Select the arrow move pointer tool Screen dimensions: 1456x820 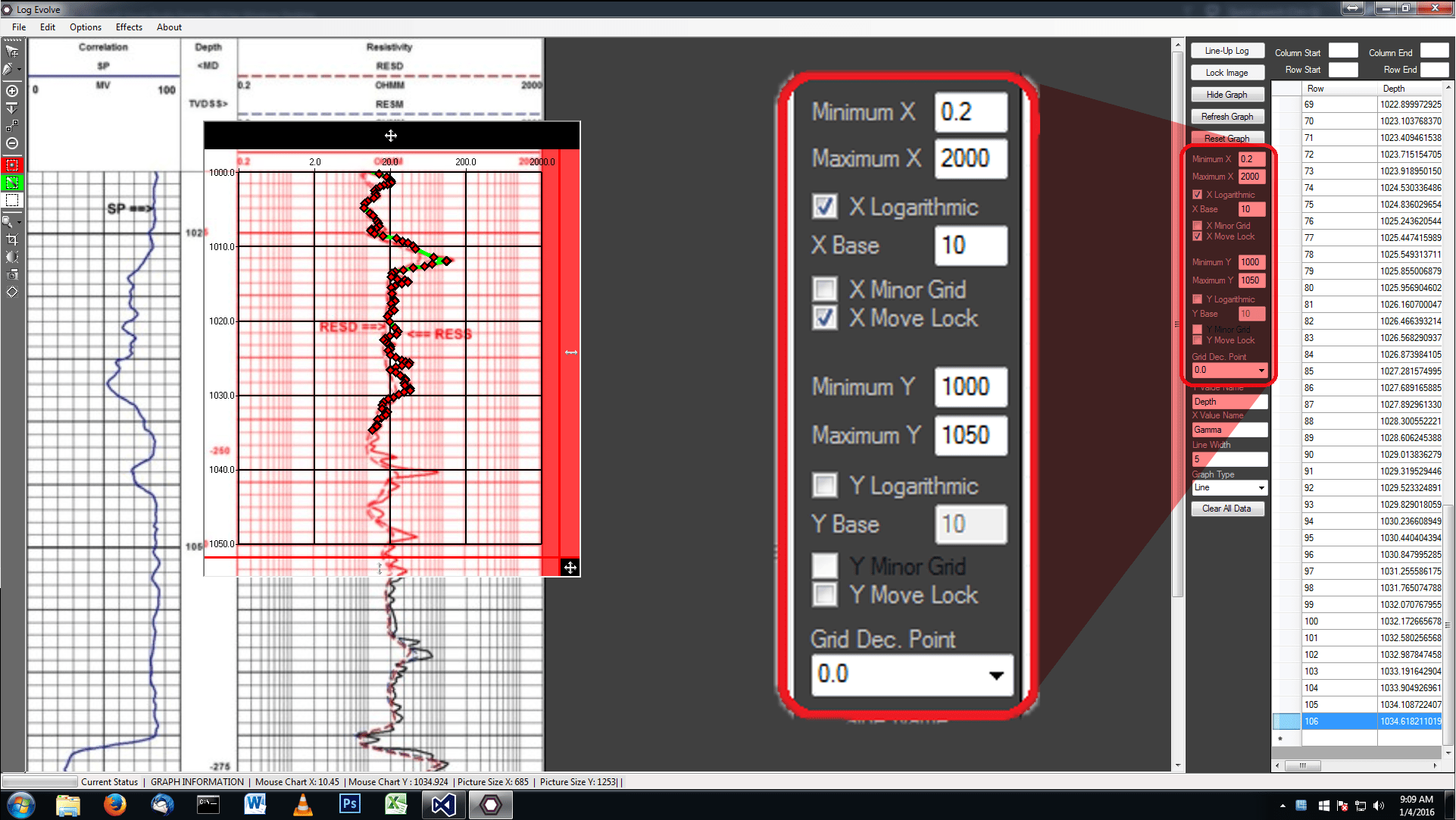coord(12,52)
